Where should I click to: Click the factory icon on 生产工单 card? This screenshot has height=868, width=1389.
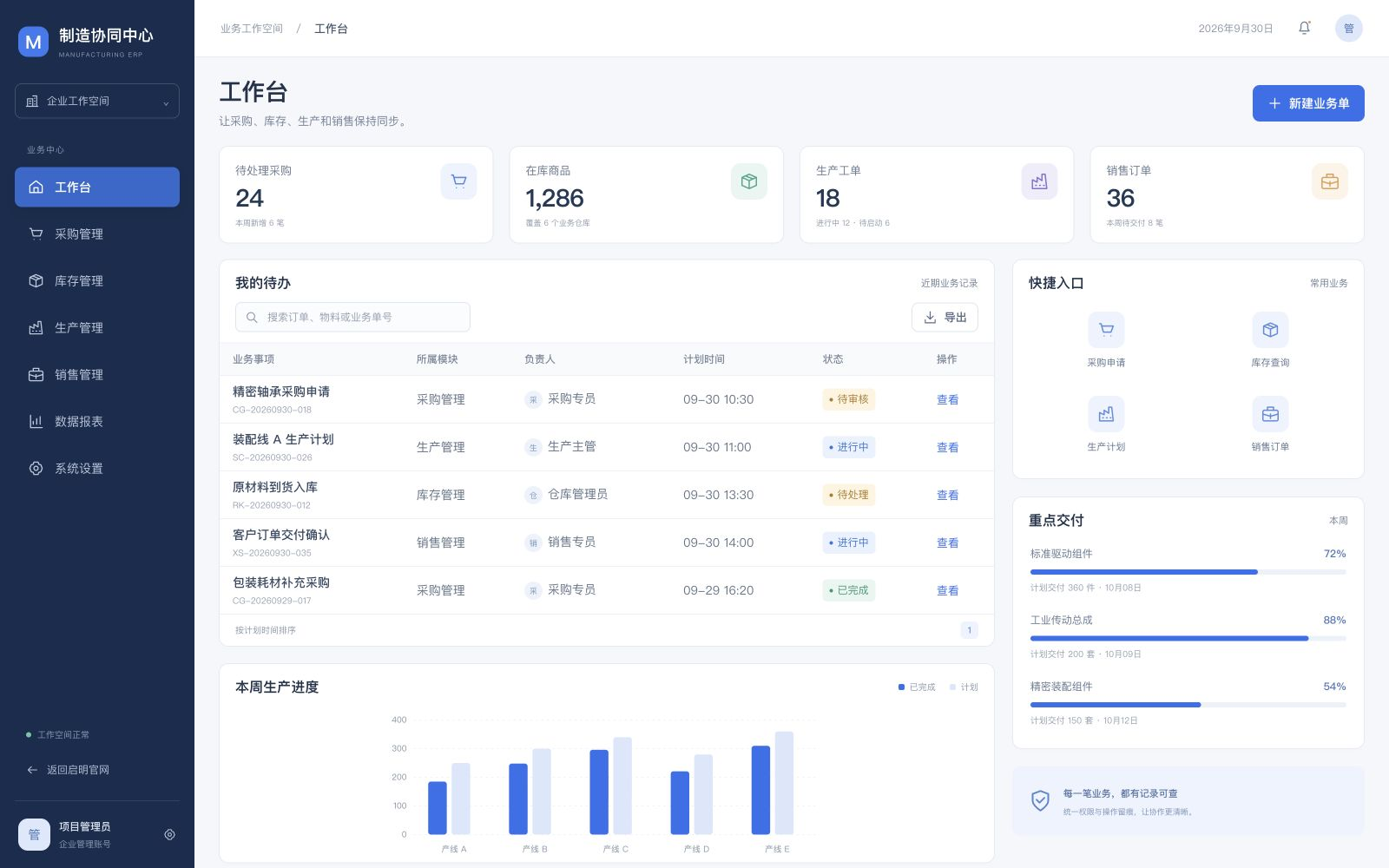point(1039,181)
